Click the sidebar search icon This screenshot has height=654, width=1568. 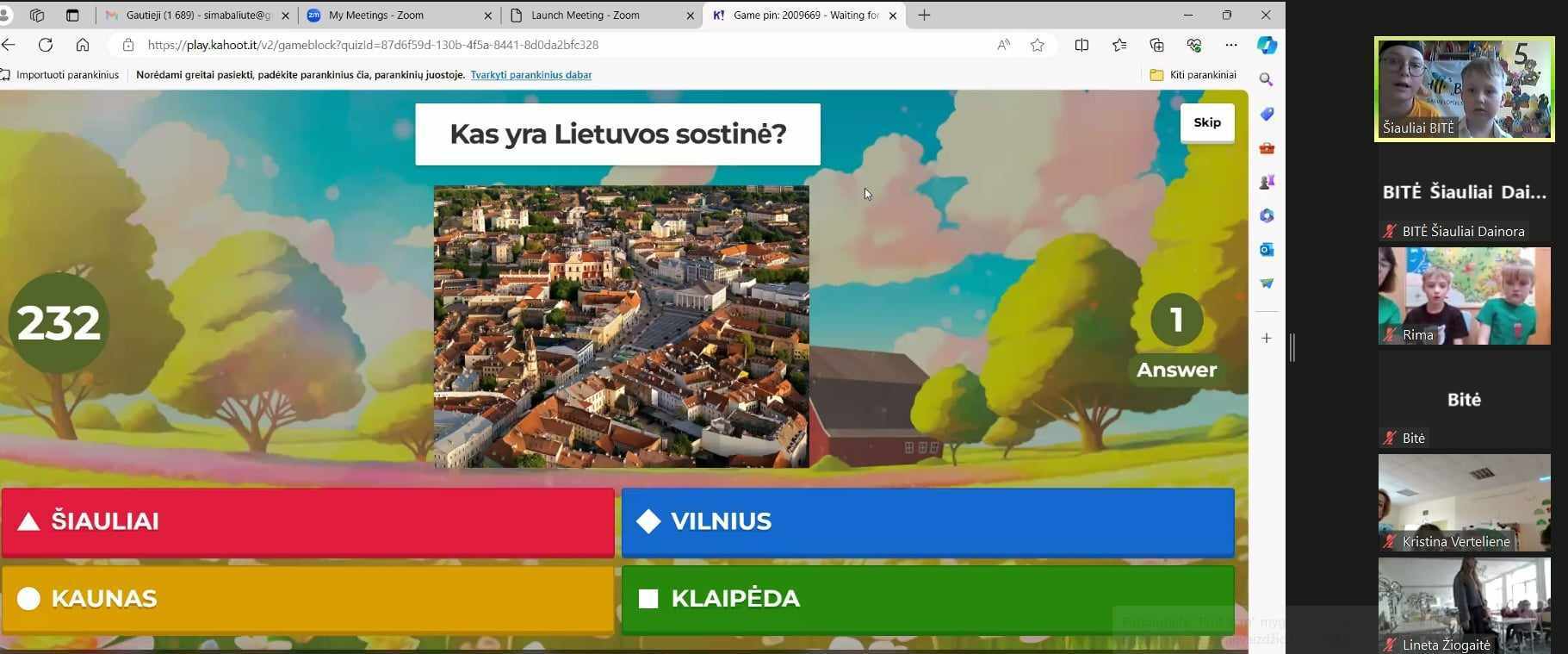point(1266,79)
